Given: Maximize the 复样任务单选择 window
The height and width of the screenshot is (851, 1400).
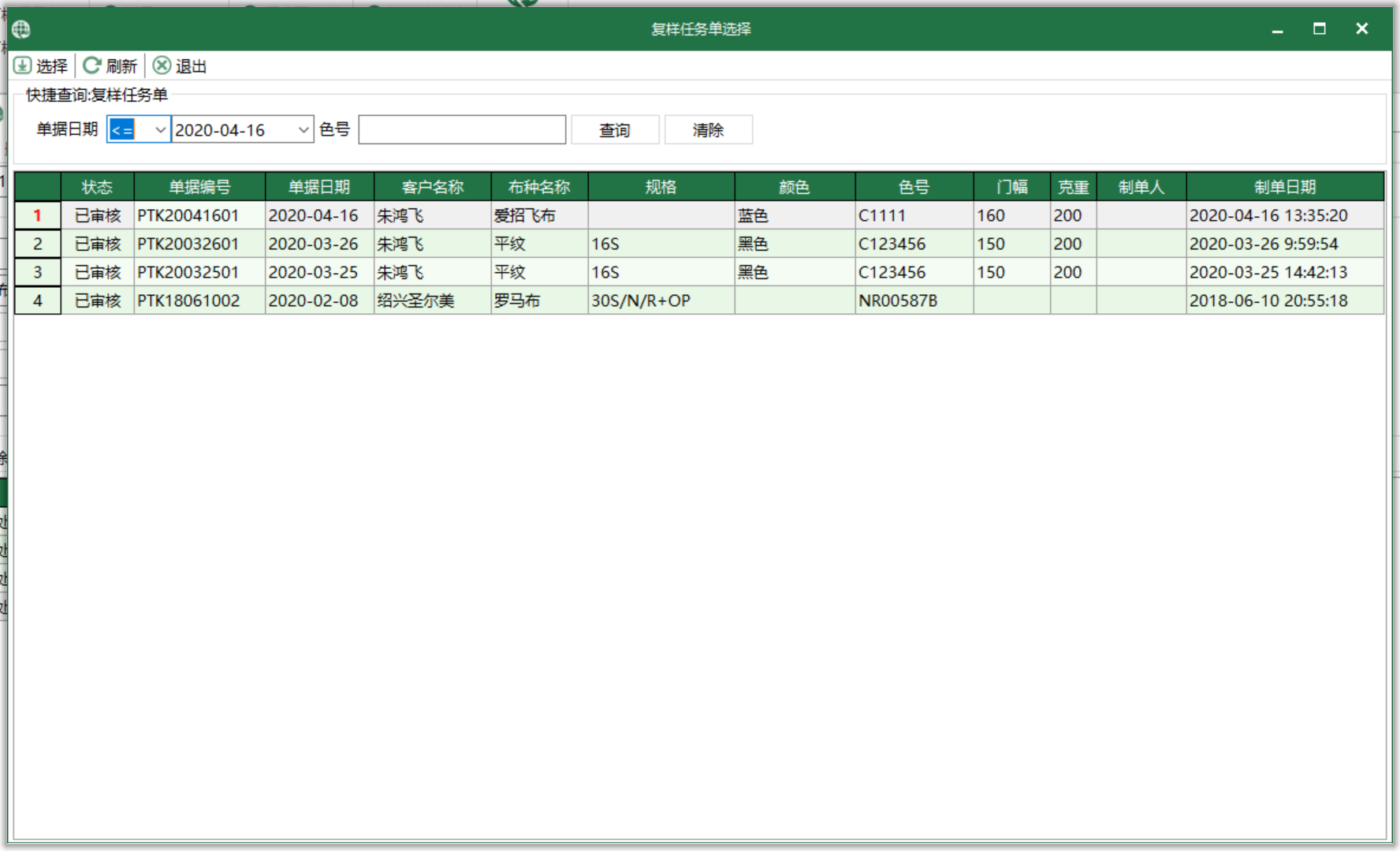Looking at the screenshot, I should pos(1320,29).
